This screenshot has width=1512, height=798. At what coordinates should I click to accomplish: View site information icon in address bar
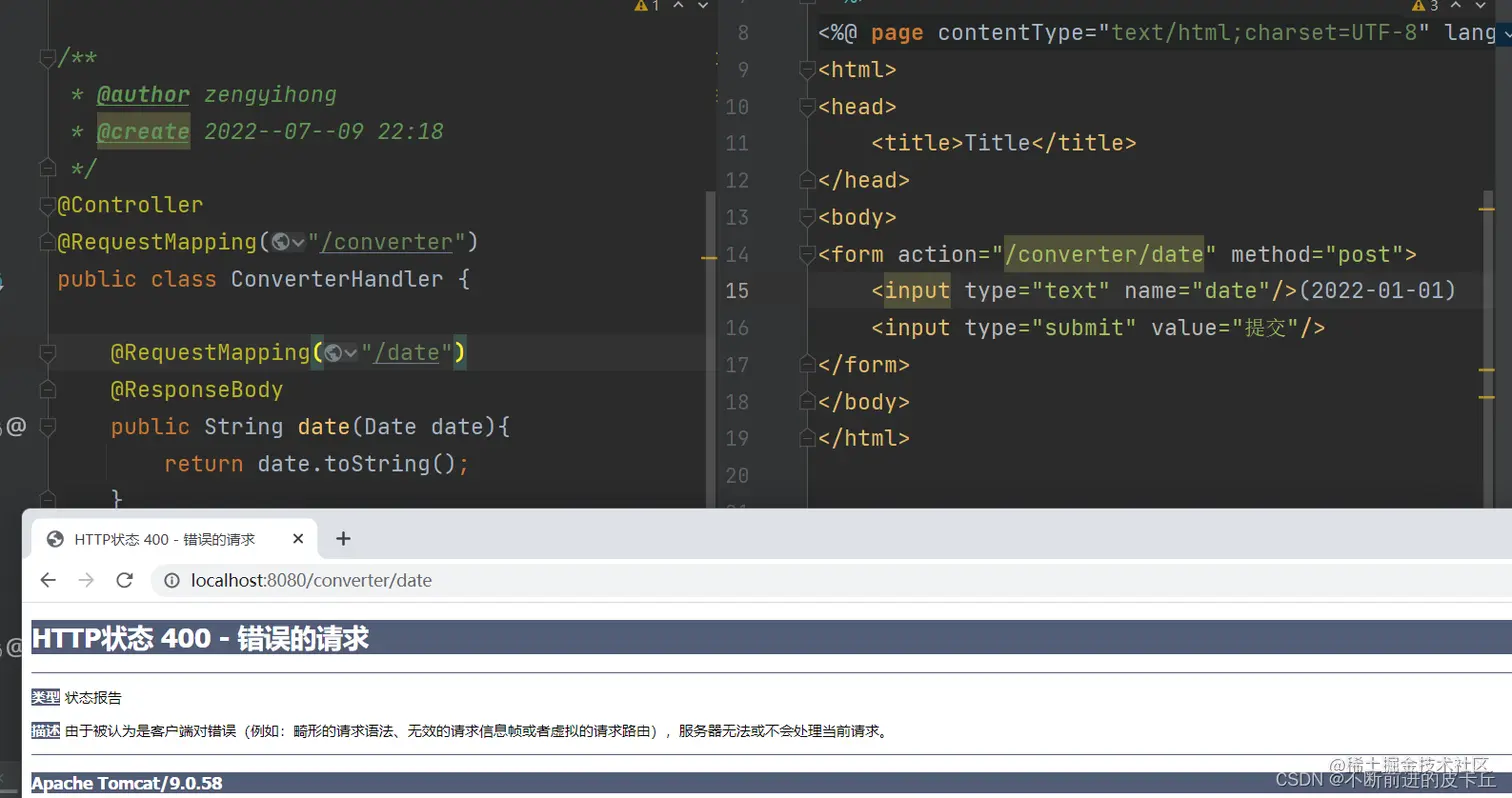172,580
